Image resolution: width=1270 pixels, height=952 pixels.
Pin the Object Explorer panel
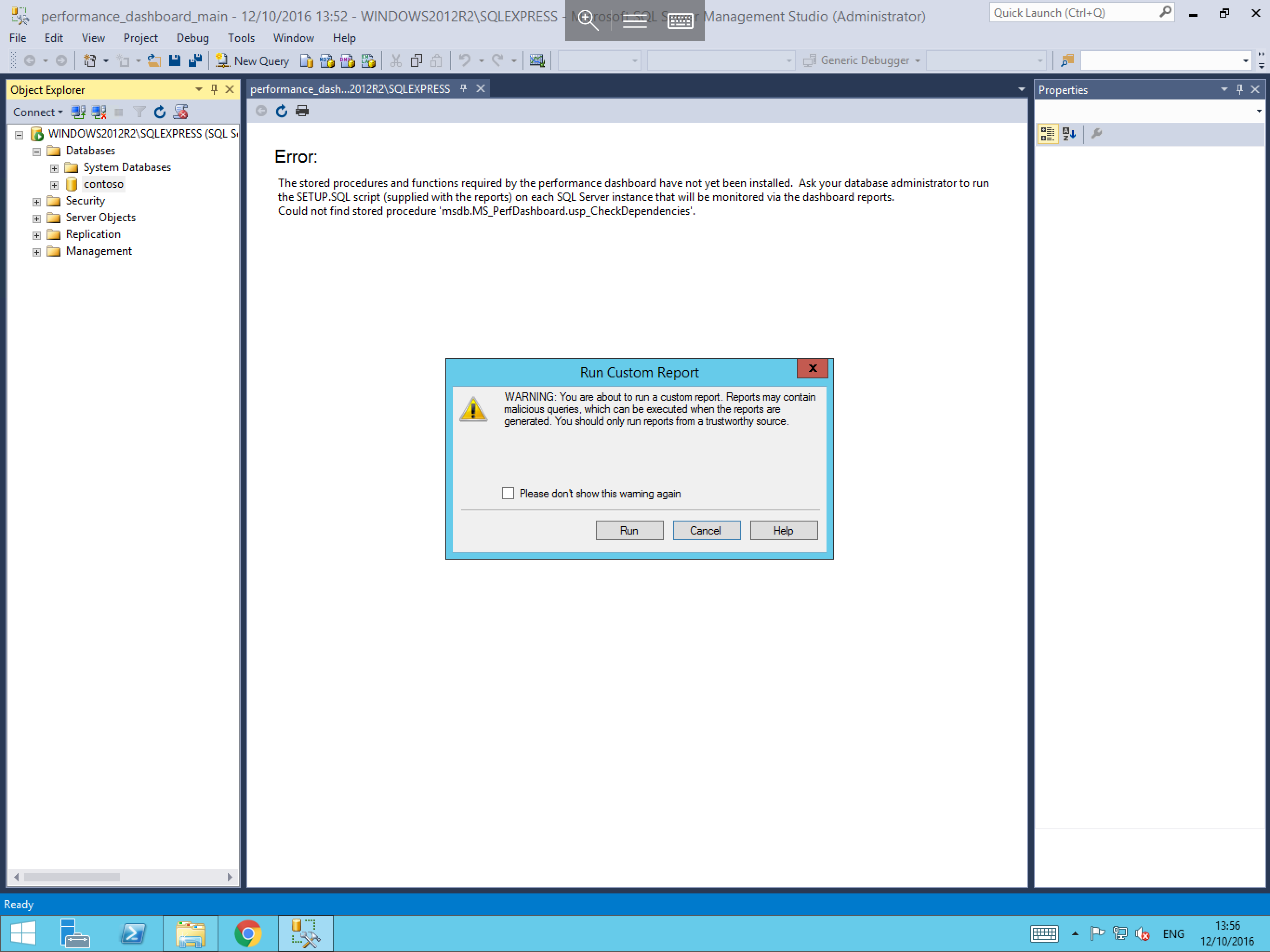(x=214, y=89)
